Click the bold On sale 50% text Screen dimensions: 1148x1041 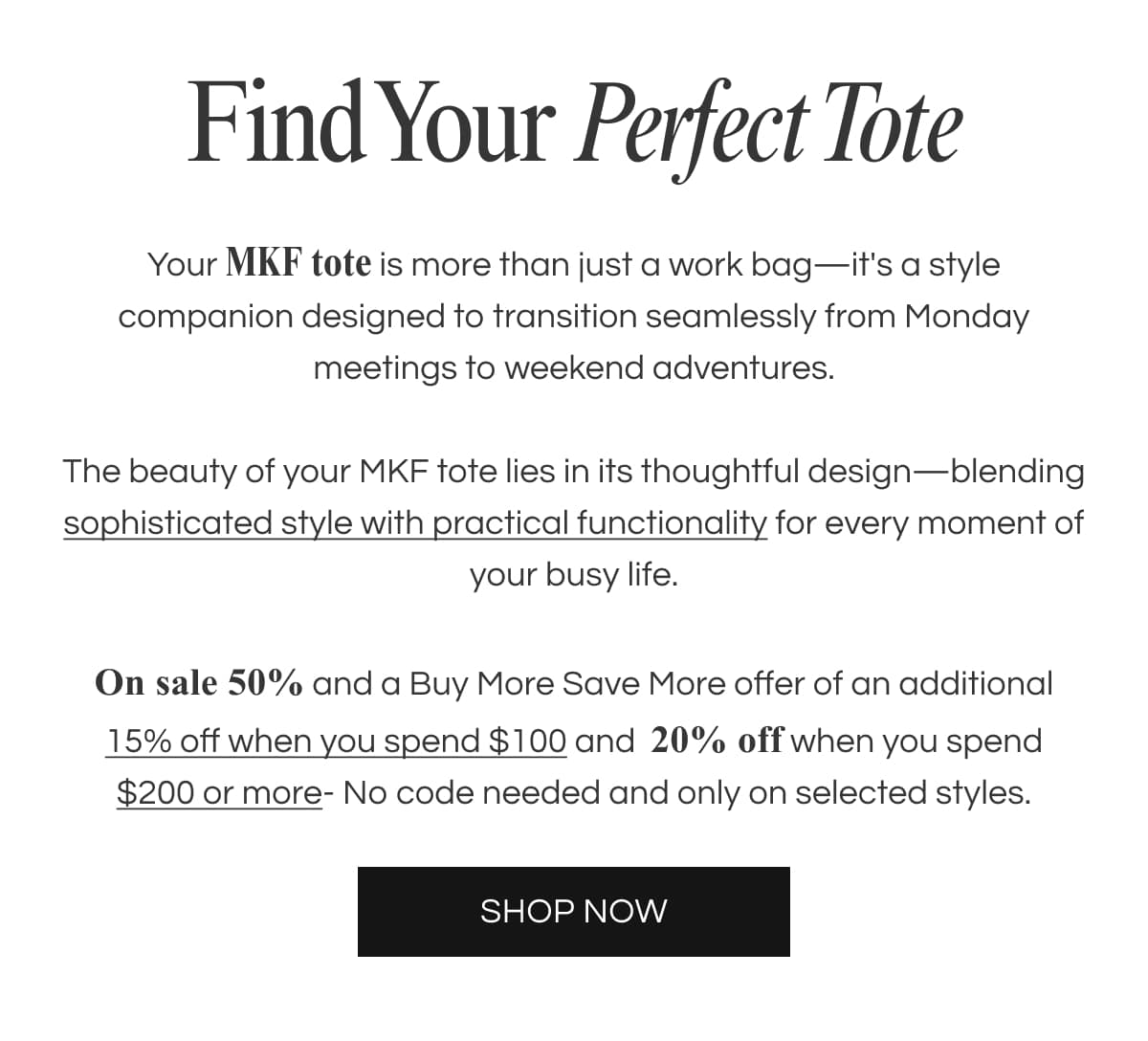pyautogui.click(x=199, y=683)
